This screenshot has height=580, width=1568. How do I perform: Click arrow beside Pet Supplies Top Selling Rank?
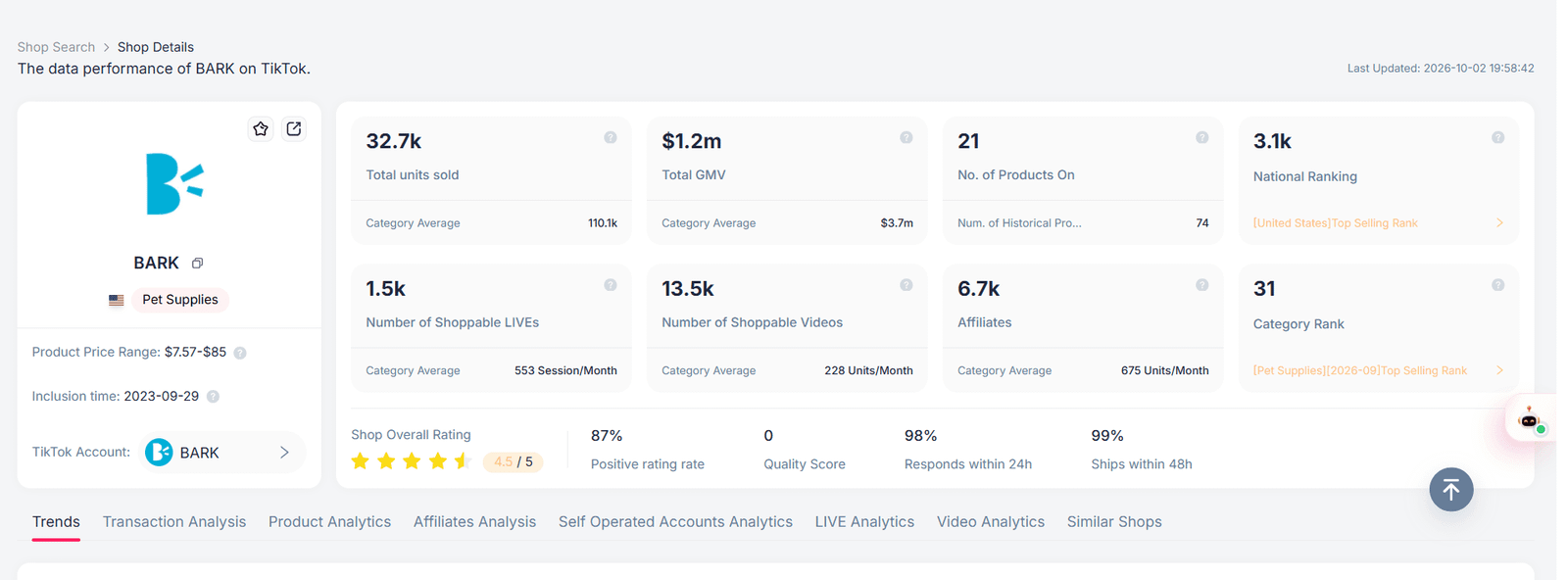coord(1499,370)
